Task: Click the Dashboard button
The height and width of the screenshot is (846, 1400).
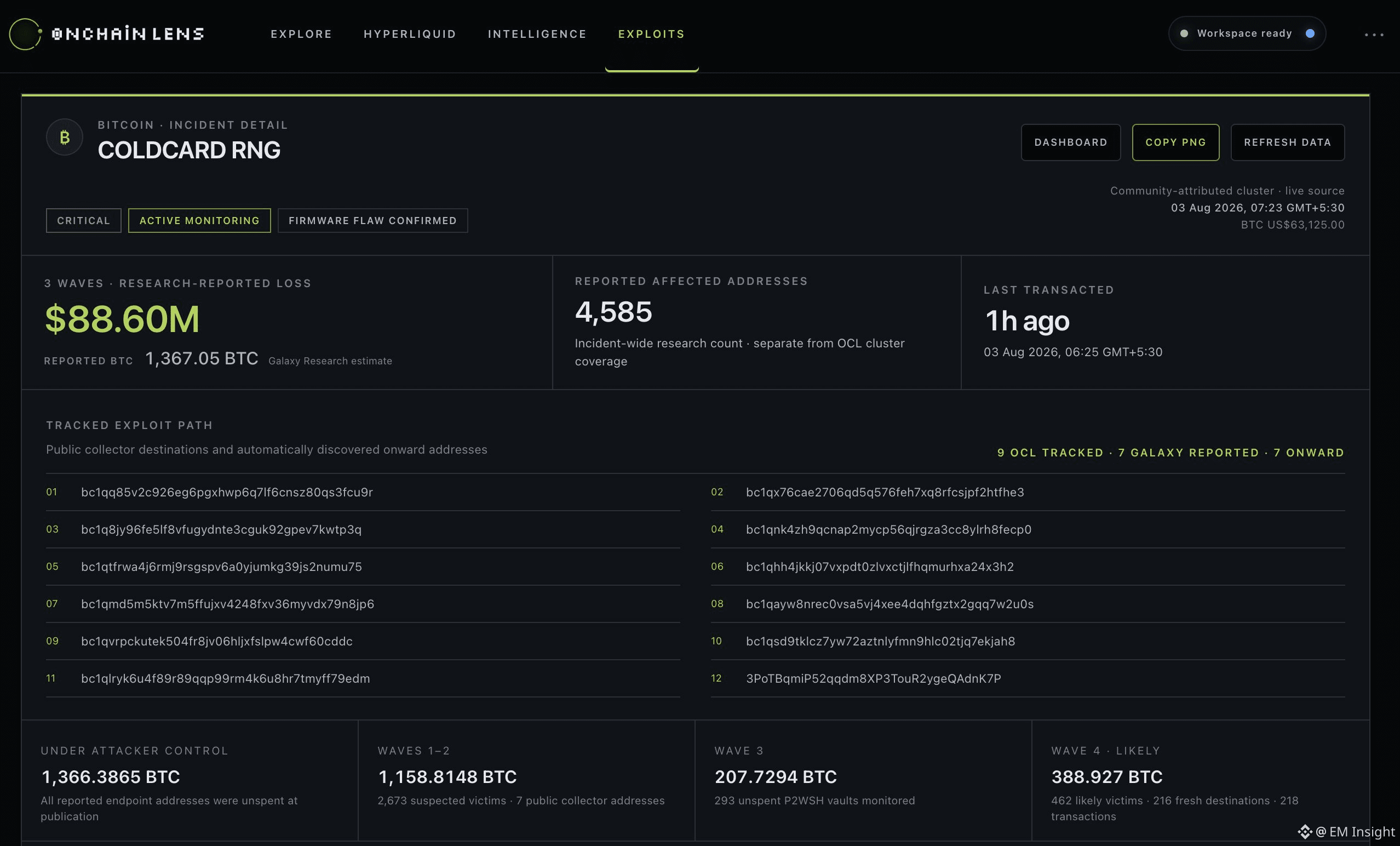Action: [x=1070, y=142]
